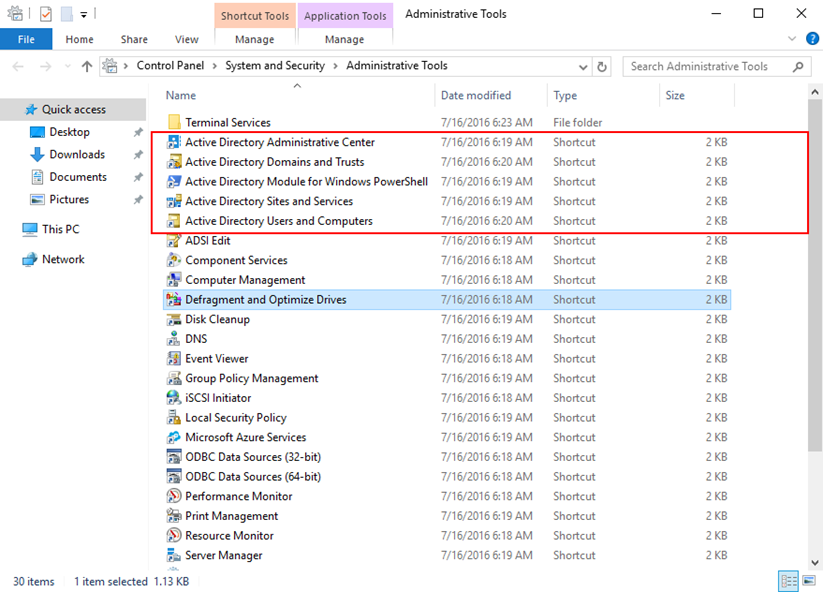The width and height of the screenshot is (823, 592).
Task: Open Downloads in navigation pane
Action: (x=77, y=155)
